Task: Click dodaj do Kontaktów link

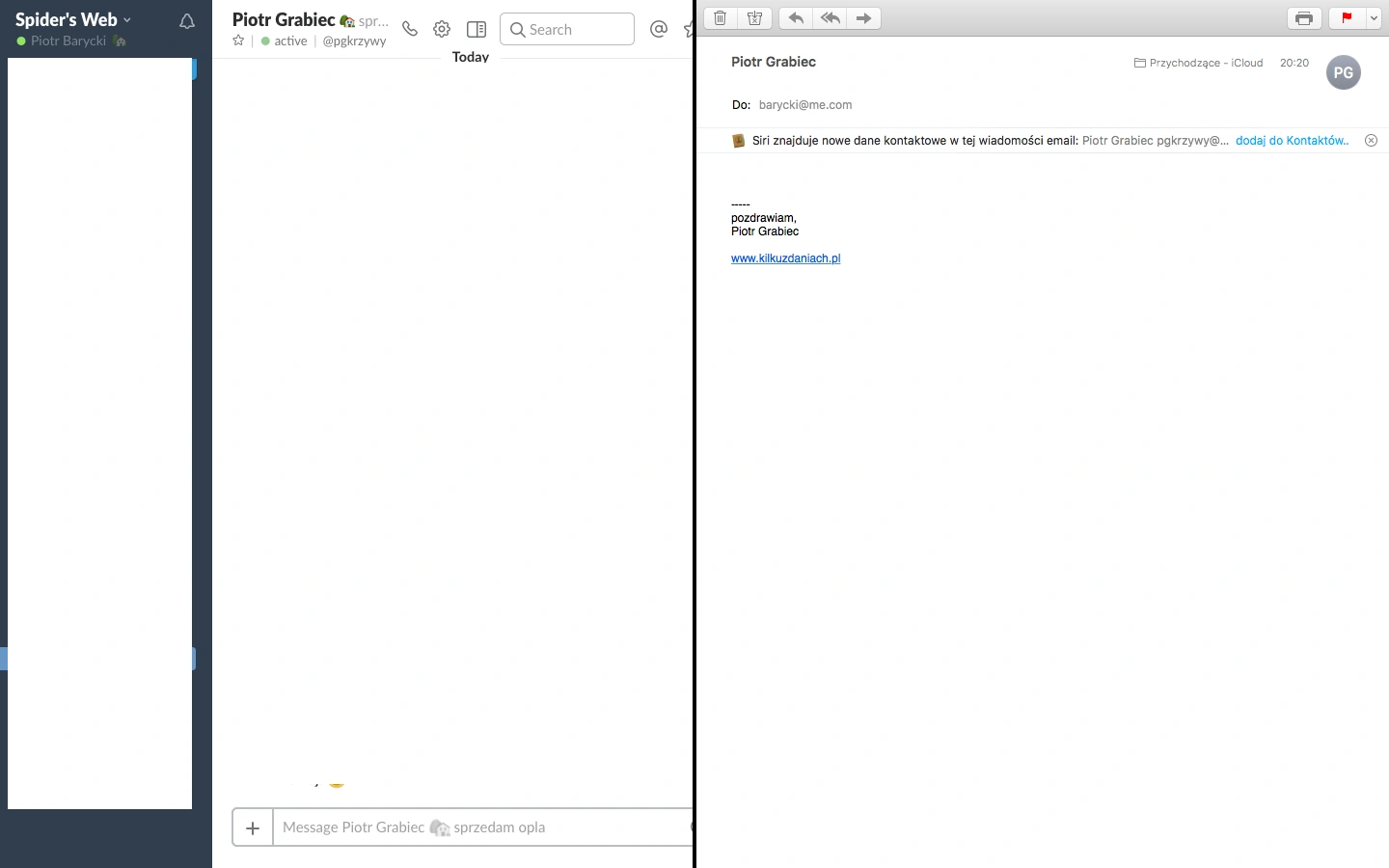Action: (x=1292, y=141)
